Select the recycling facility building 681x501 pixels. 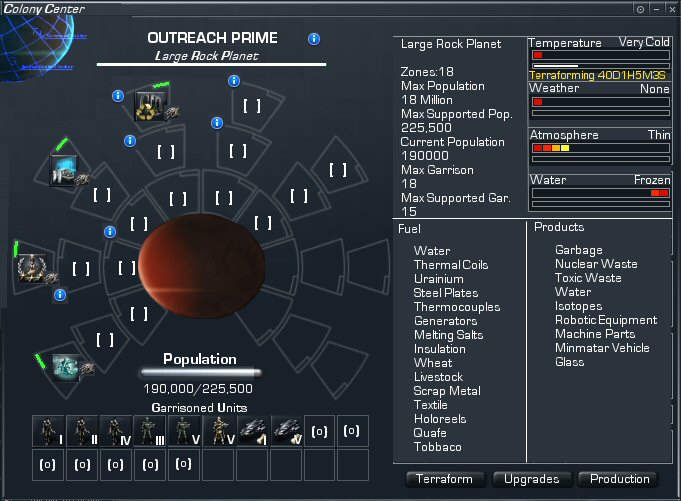coord(149,107)
